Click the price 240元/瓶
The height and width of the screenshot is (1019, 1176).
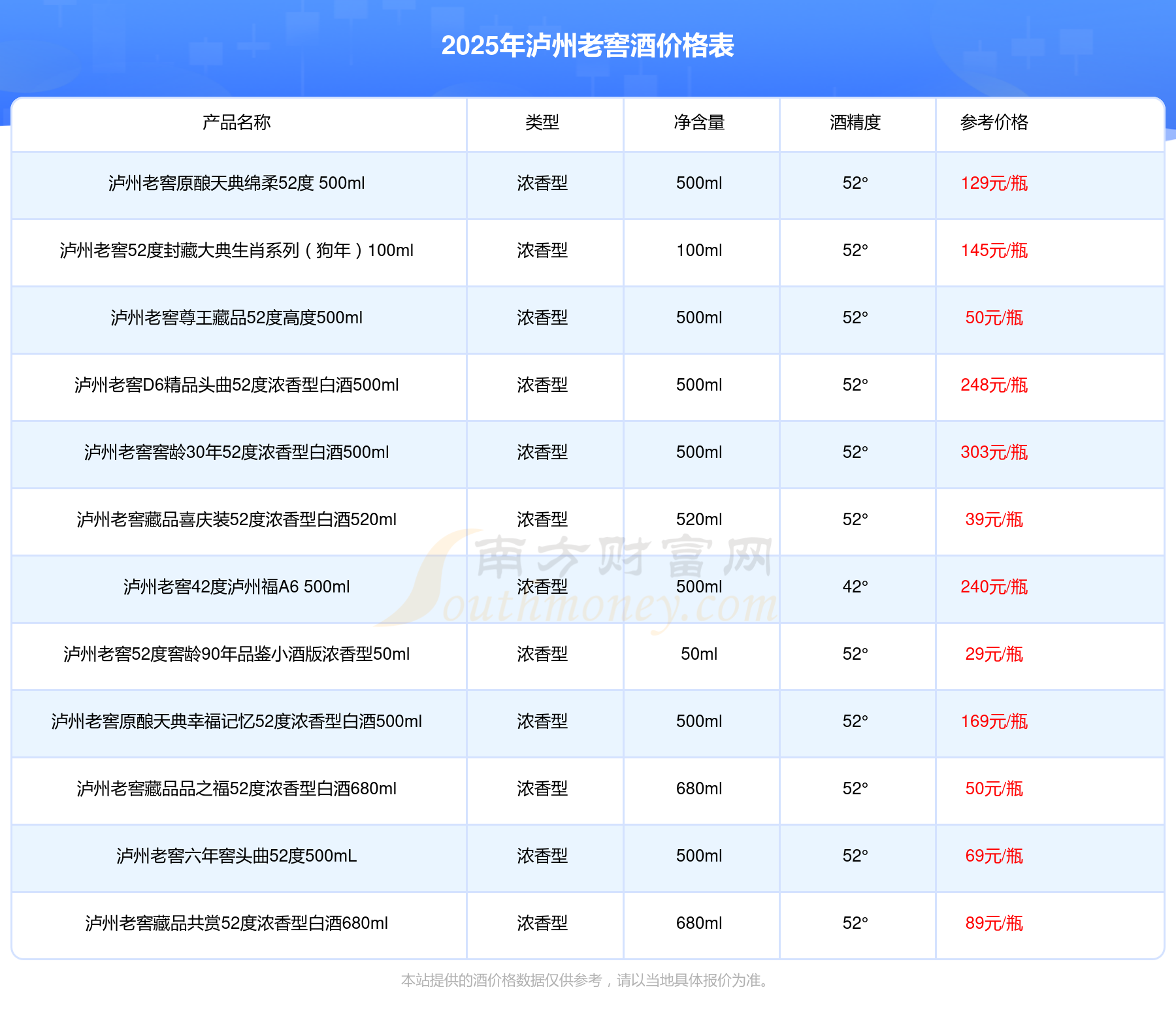[994, 587]
